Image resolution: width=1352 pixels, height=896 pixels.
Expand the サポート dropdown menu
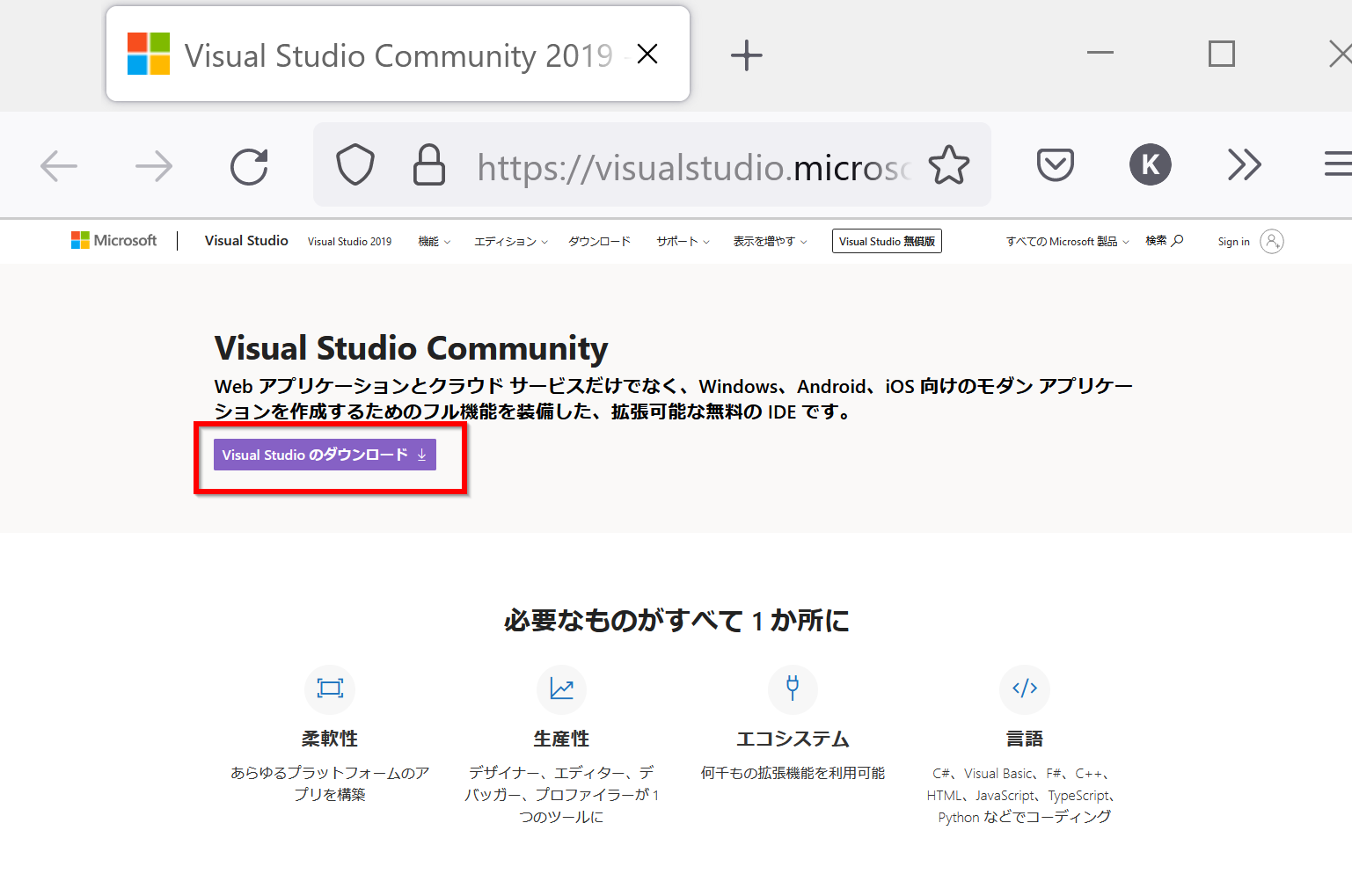point(683,242)
